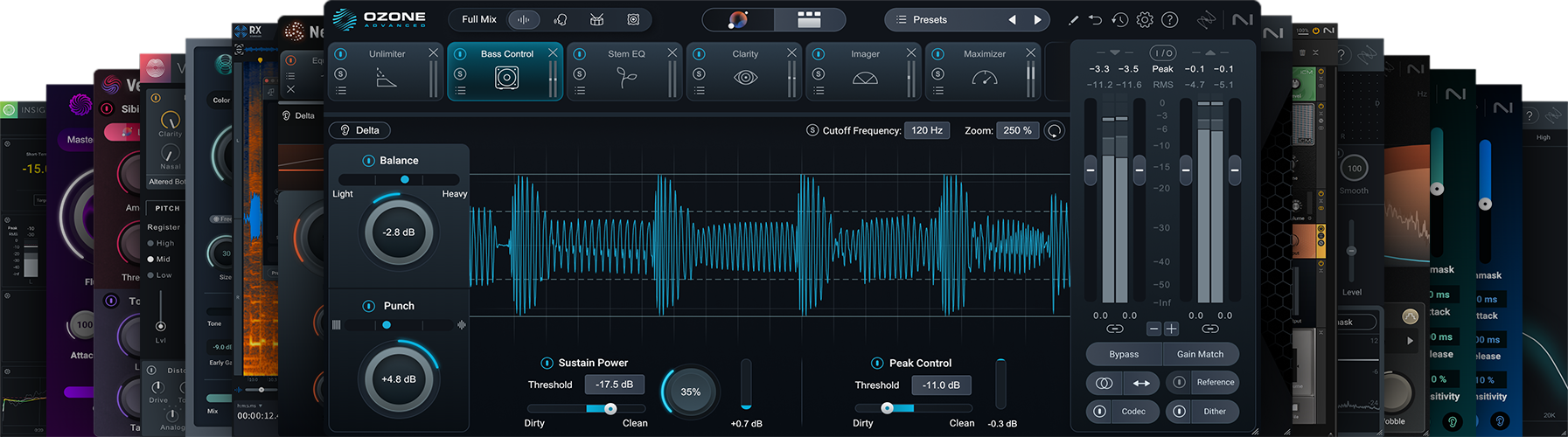1568x437 pixels.
Task: Click the Bypass button
Action: (1124, 354)
